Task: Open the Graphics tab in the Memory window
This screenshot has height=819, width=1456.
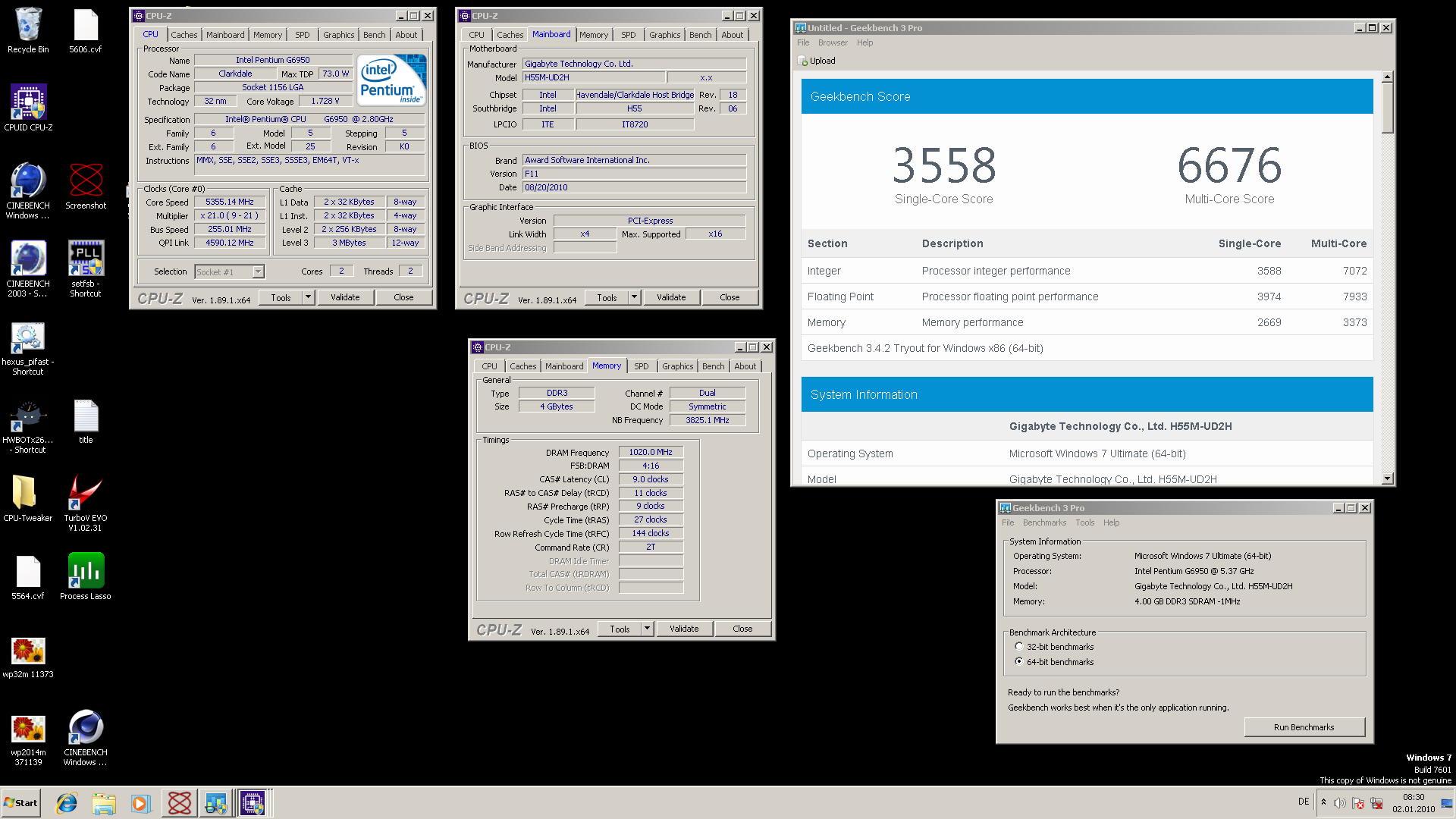Action: click(x=677, y=366)
